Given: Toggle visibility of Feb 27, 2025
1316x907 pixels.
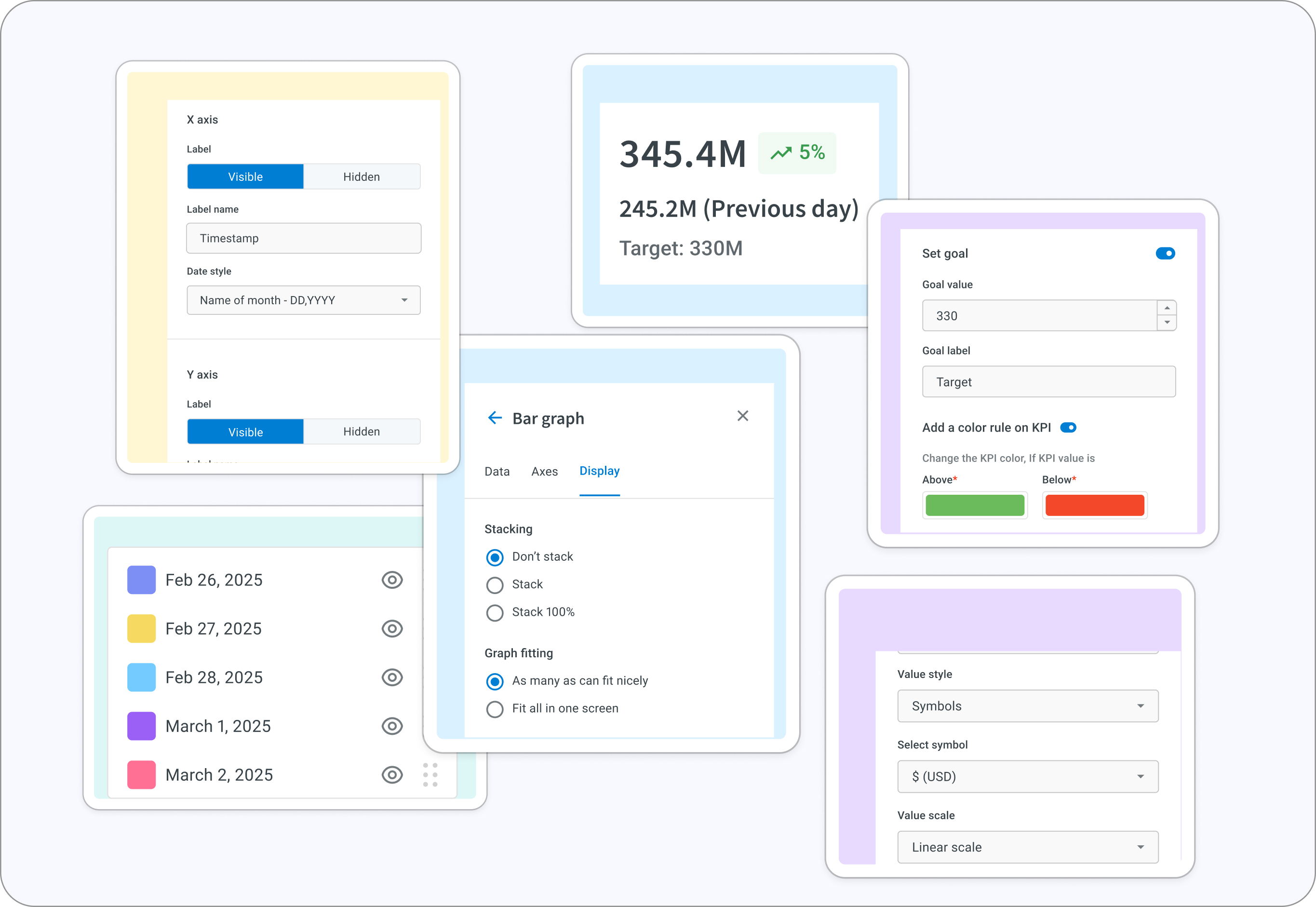Looking at the screenshot, I should [392, 629].
